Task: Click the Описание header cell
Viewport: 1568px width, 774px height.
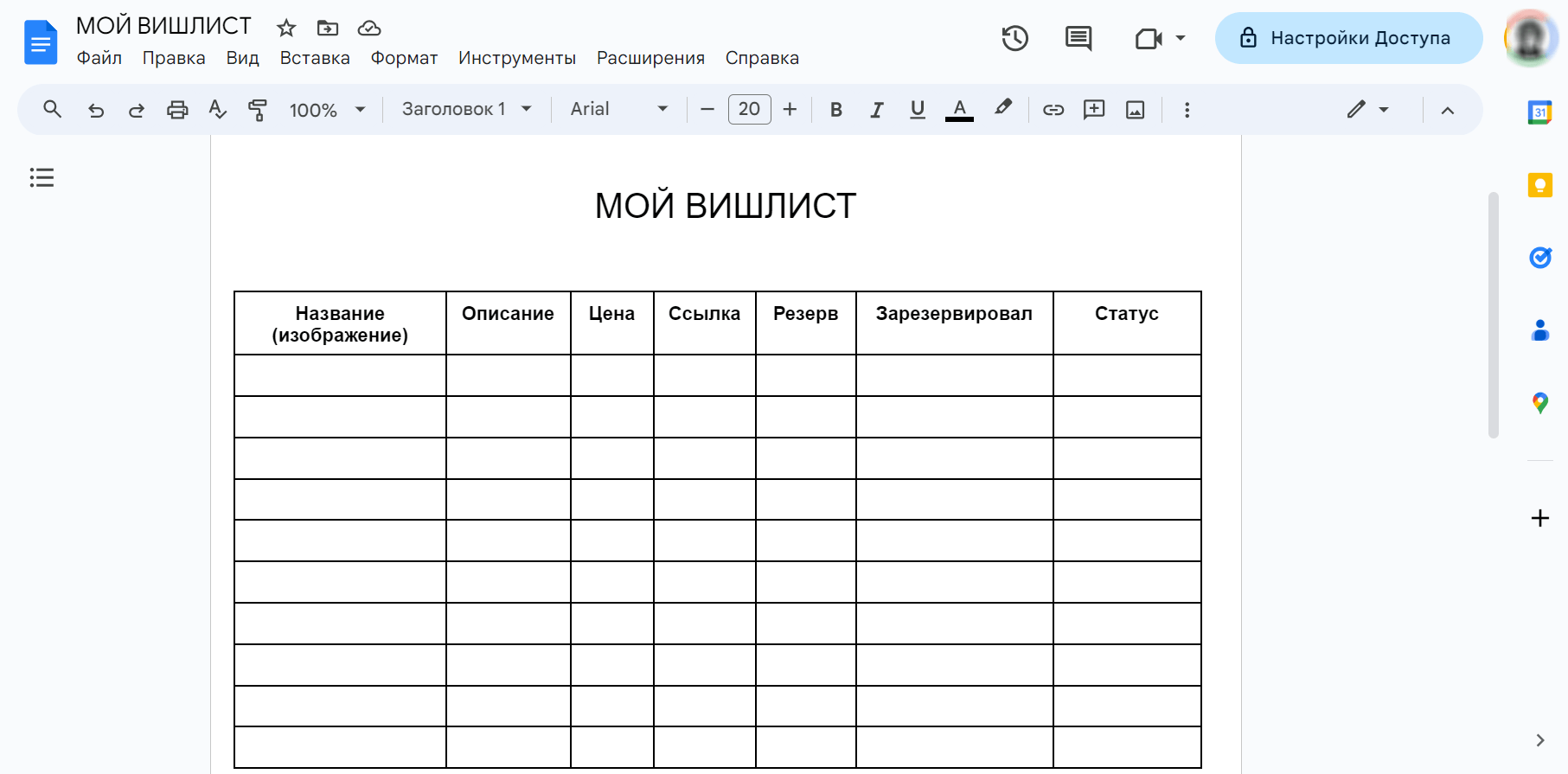Action: tap(509, 323)
